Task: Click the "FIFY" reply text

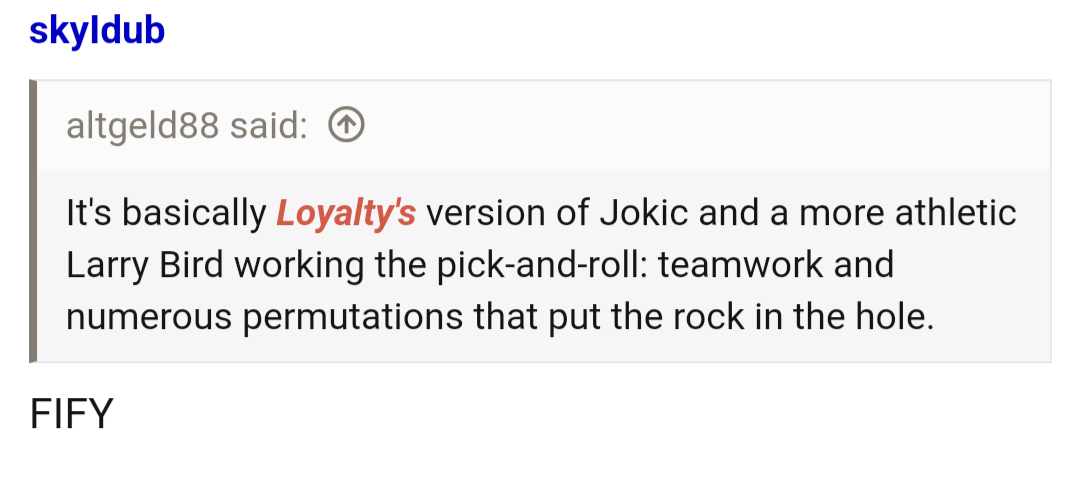Action: 71,413
